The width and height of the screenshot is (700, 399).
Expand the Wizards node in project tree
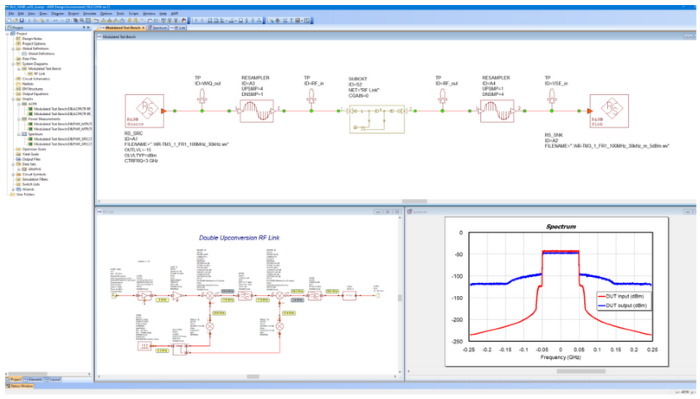(13, 189)
